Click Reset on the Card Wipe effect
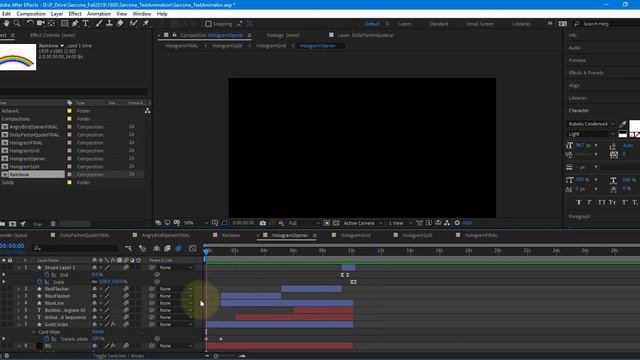The width and height of the screenshot is (640, 360). (x=98, y=332)
